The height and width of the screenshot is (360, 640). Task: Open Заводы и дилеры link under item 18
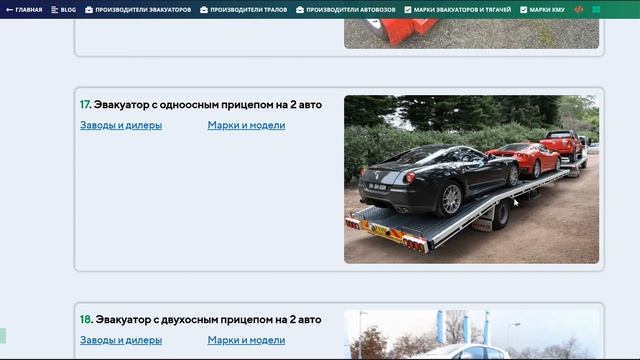coord(121,340)
